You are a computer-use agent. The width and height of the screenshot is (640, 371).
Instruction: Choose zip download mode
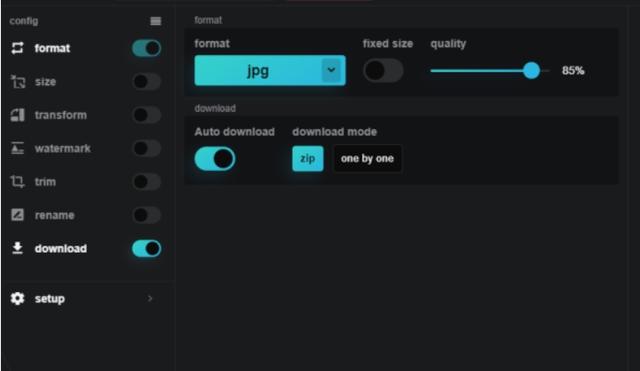click(x=308, y=158)
